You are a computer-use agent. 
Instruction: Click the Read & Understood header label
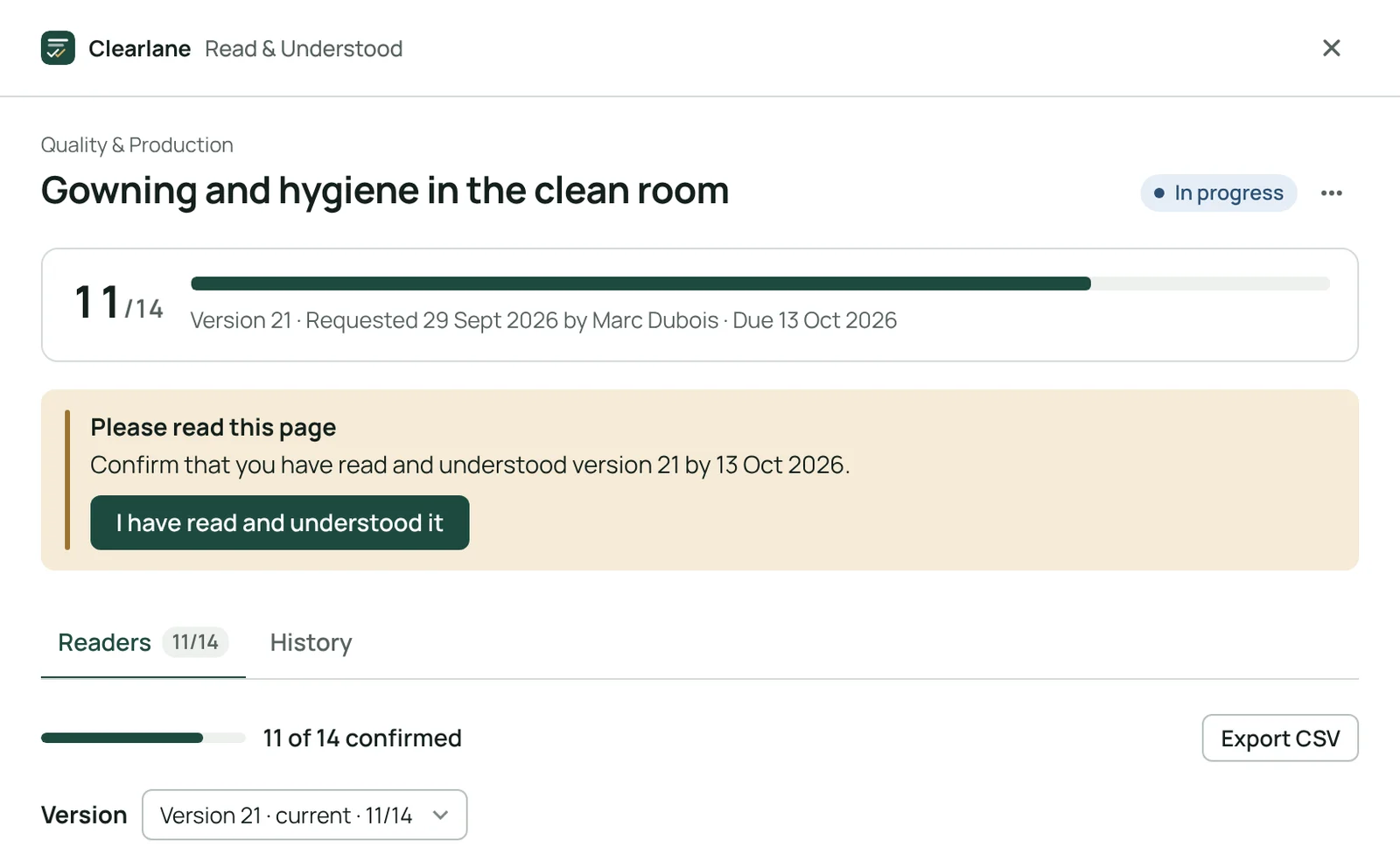(304, 49)
